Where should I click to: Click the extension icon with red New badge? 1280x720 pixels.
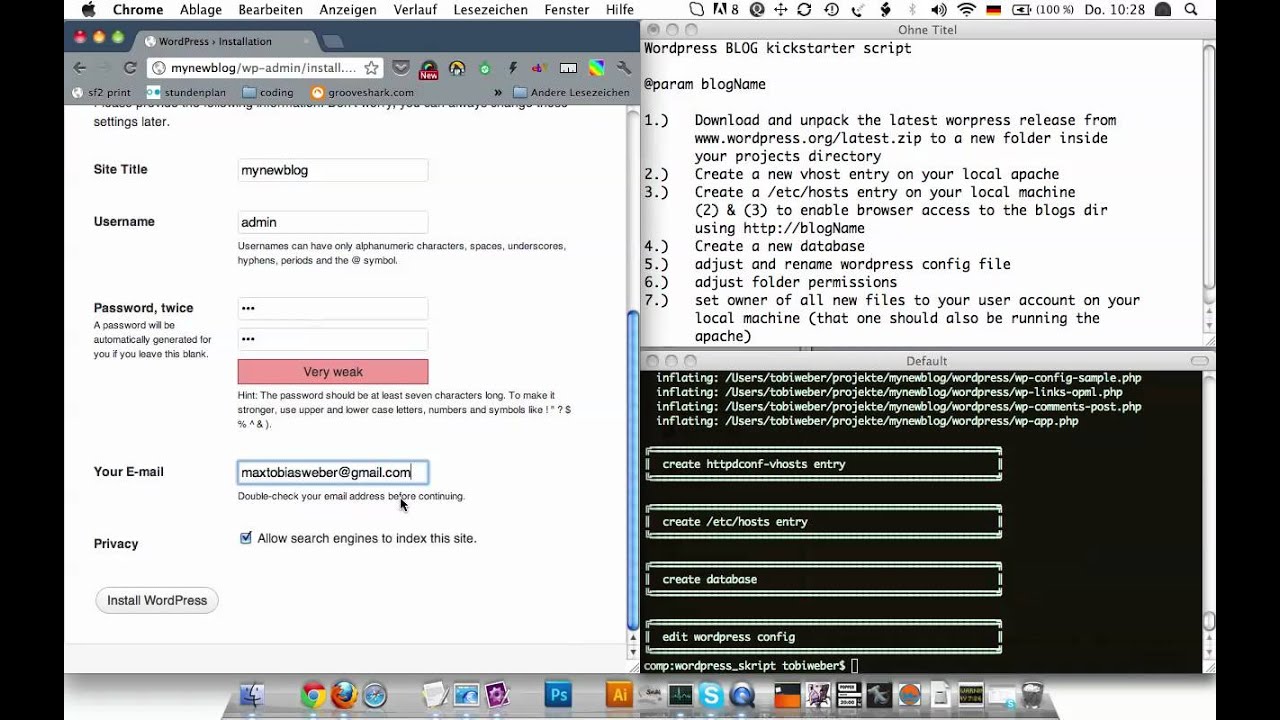click(428, 69)
